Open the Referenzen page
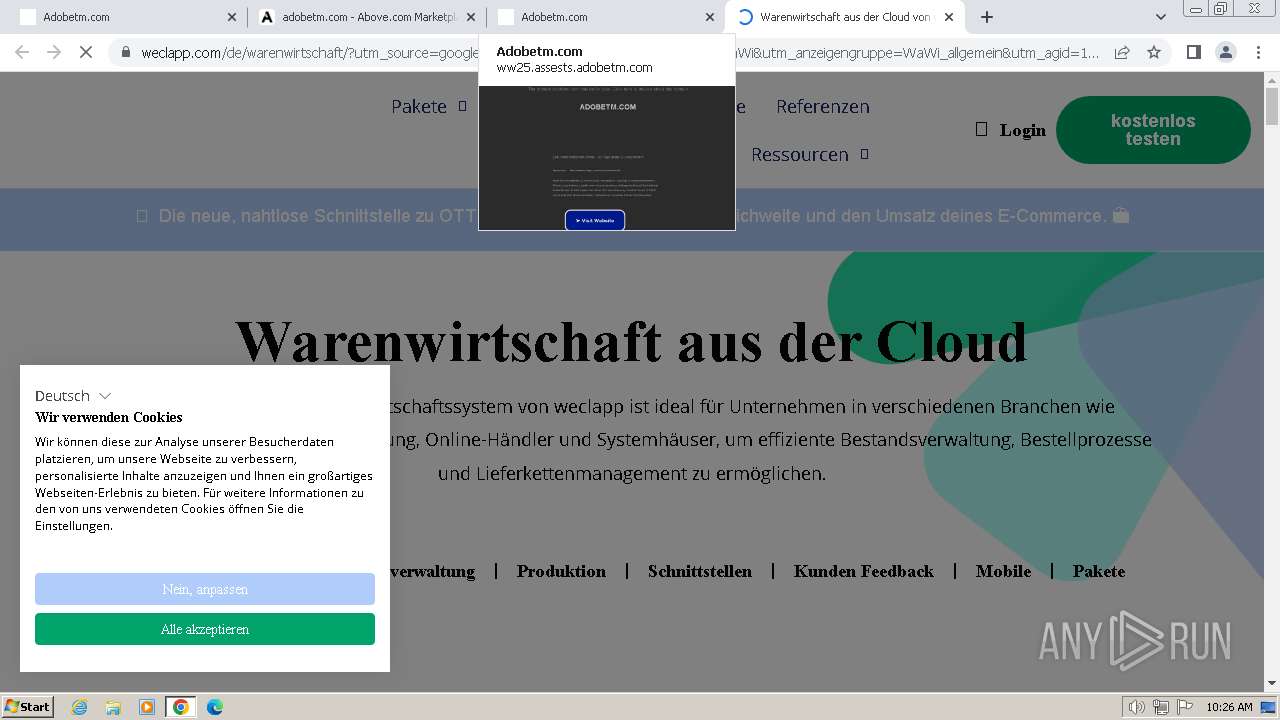The width and height of the screenshot is (1280, 720). click(823, 106)
